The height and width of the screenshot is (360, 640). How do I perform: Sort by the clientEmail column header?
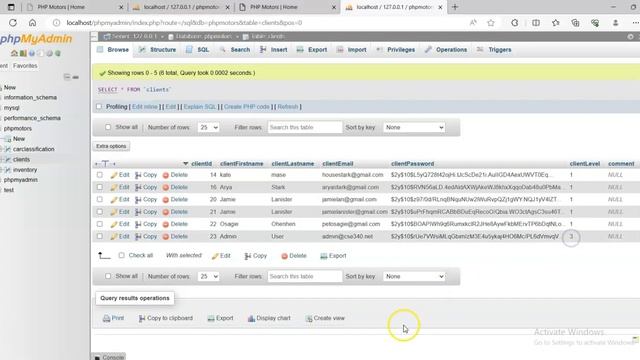tap(338, 164)
